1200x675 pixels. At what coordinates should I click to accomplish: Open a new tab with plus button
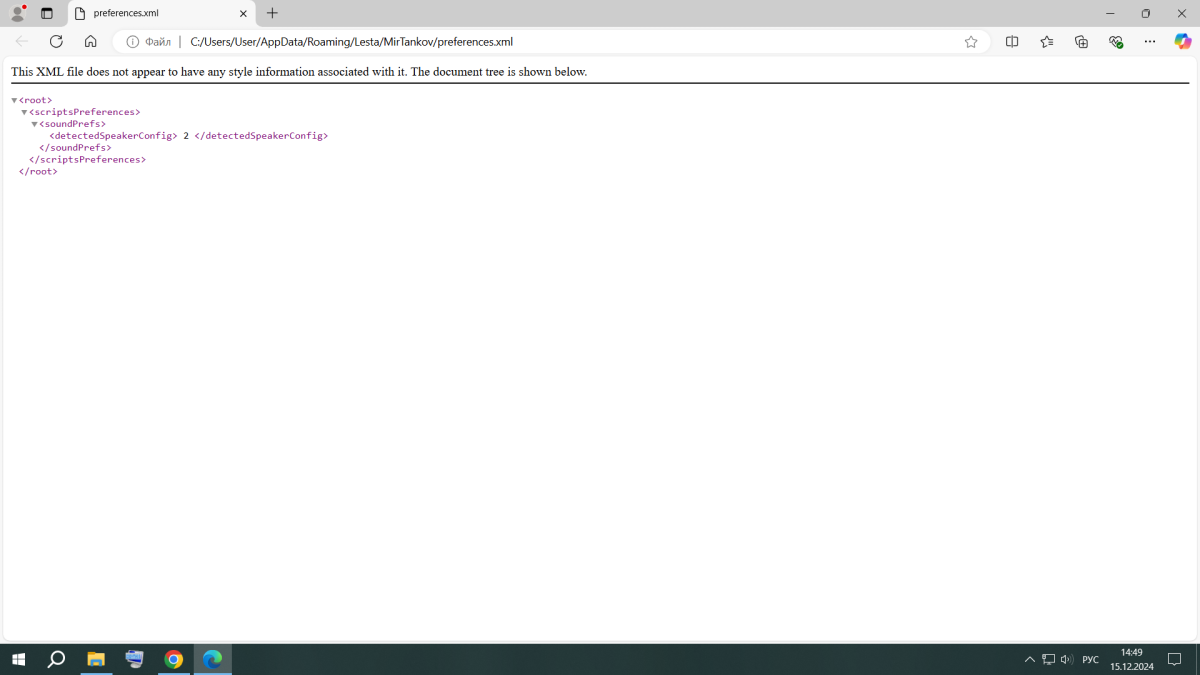272,14
